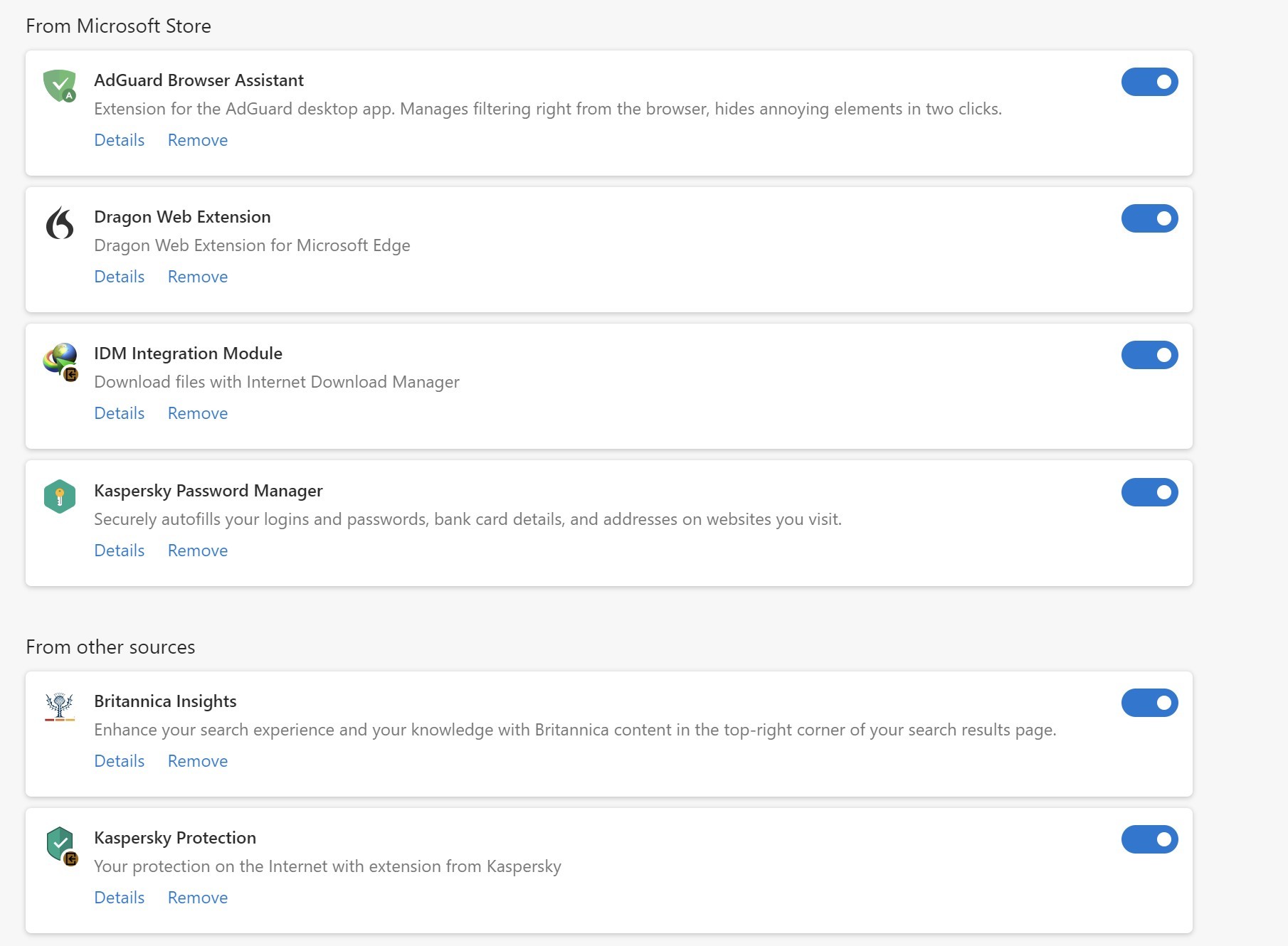The width and height of the screenshot is (1288, 946).
Task: Disable the AdGuard Browser Assistant toggle
Action: coord(1149,82)
